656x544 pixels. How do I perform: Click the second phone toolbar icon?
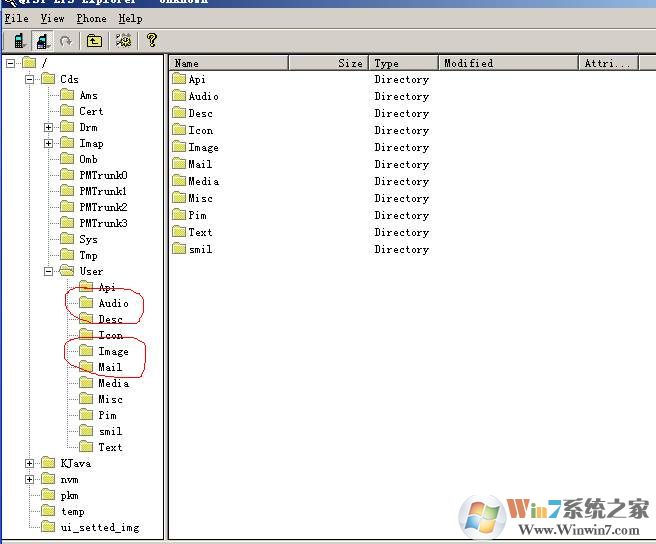point(42,41)
